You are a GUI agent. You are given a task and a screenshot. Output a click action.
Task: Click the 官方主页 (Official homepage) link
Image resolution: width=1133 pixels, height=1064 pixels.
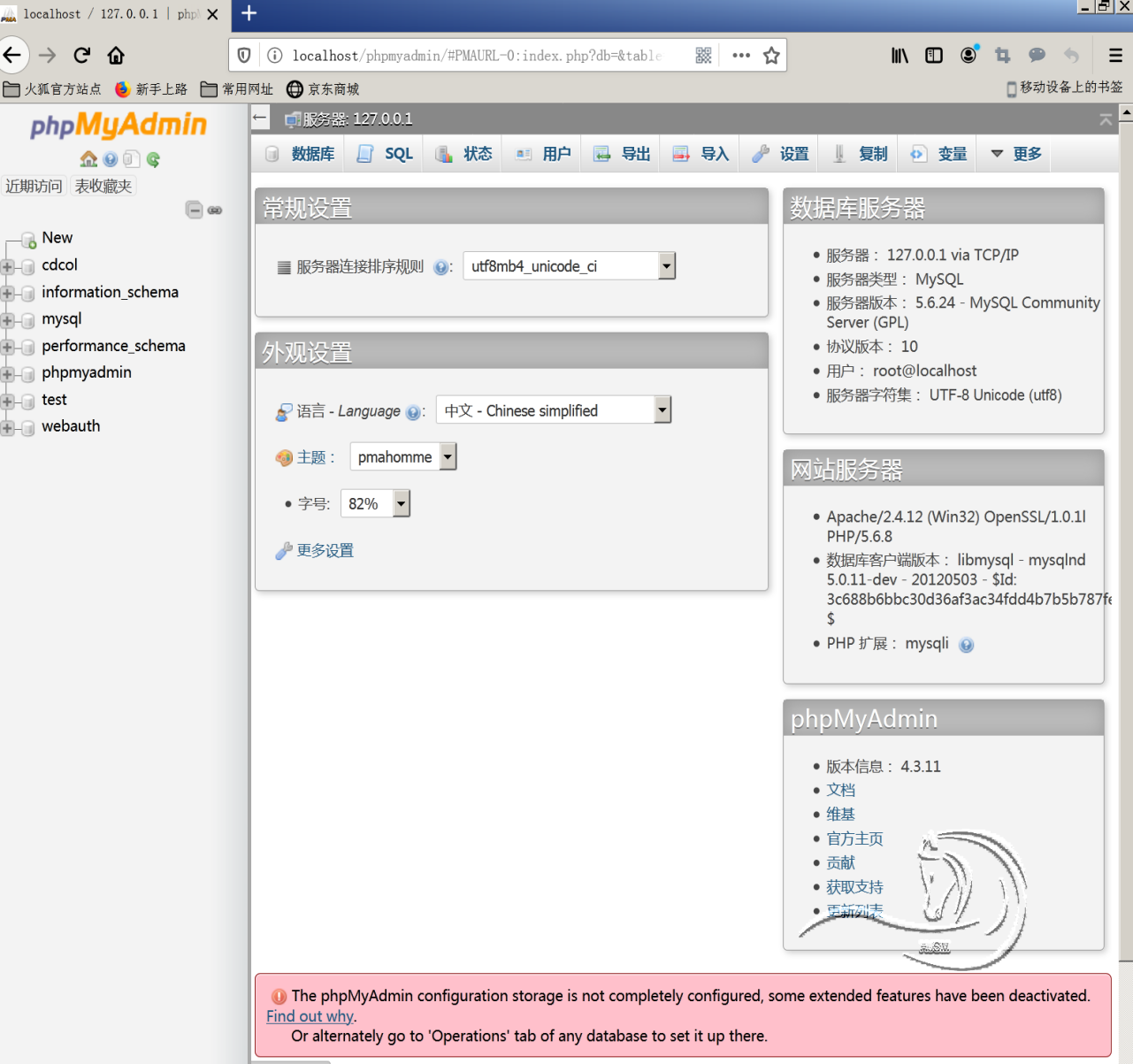(854, 838)
